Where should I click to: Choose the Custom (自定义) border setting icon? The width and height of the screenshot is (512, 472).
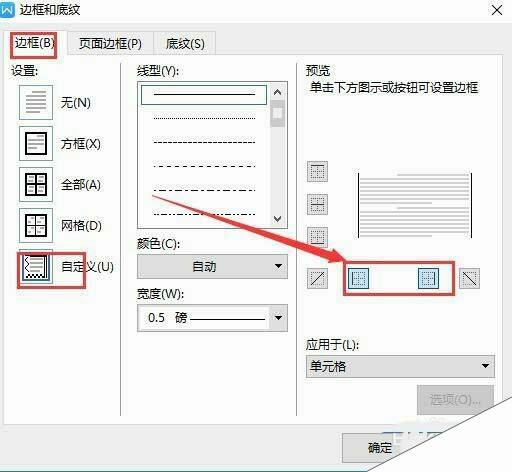36,266
